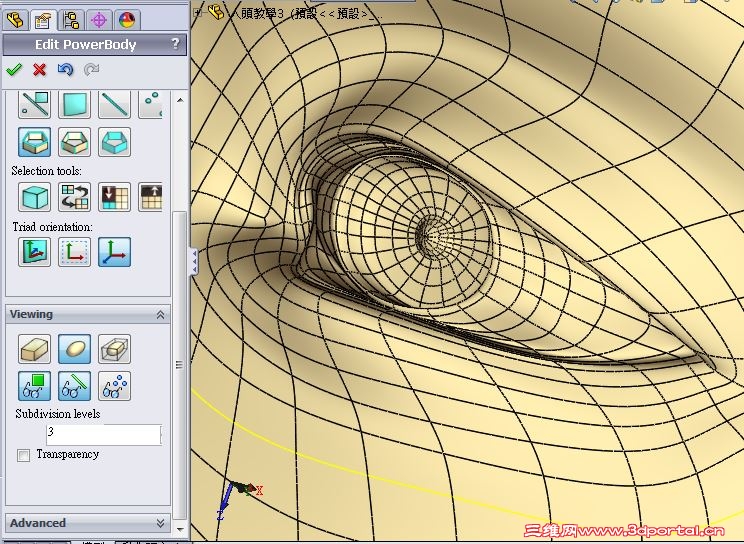Click the part icon in the viewport tree
This screenshot has width=744, height=544.
pos(216,12)
